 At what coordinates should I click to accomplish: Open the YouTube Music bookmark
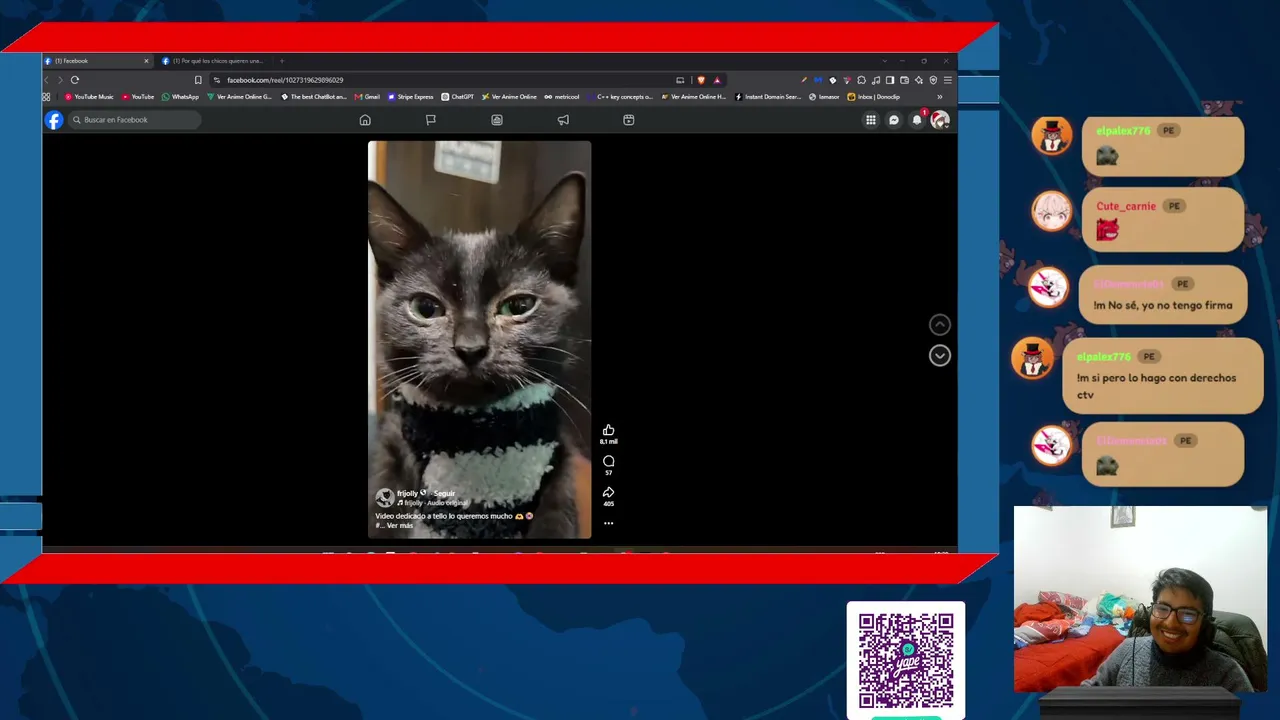[89, 97]
